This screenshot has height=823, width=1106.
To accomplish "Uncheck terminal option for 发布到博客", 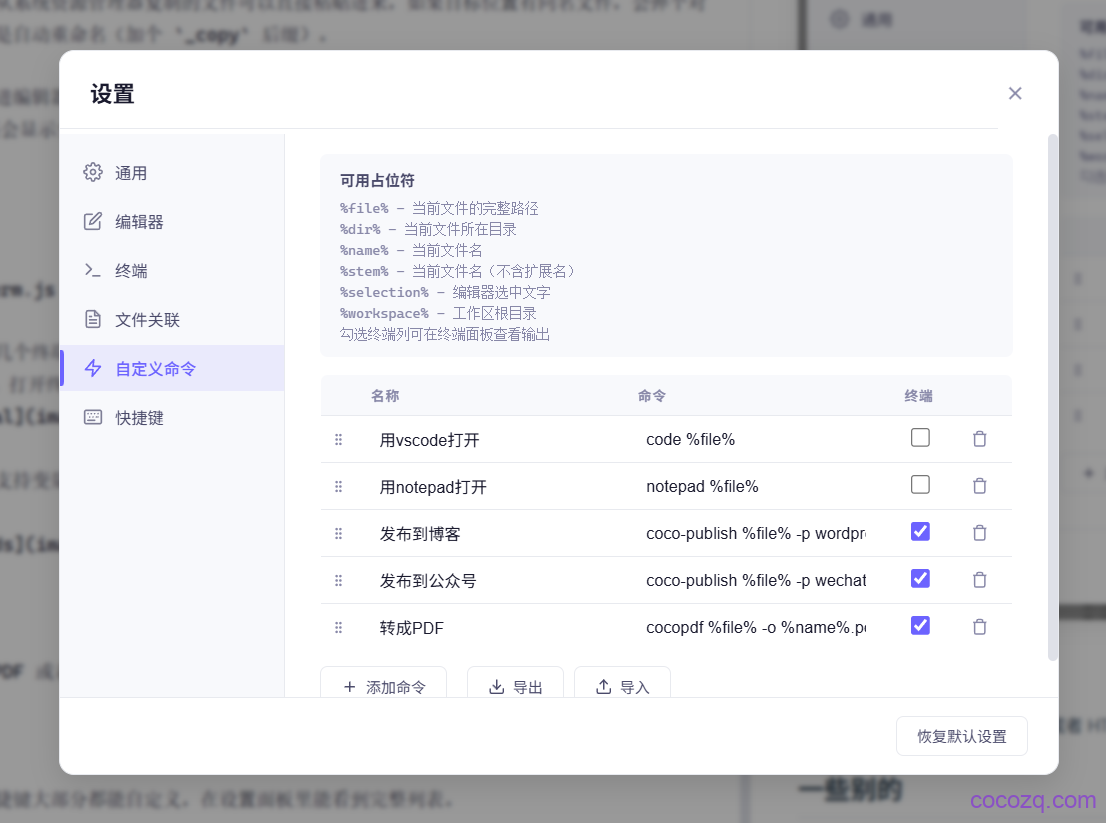I will [920, 532].
